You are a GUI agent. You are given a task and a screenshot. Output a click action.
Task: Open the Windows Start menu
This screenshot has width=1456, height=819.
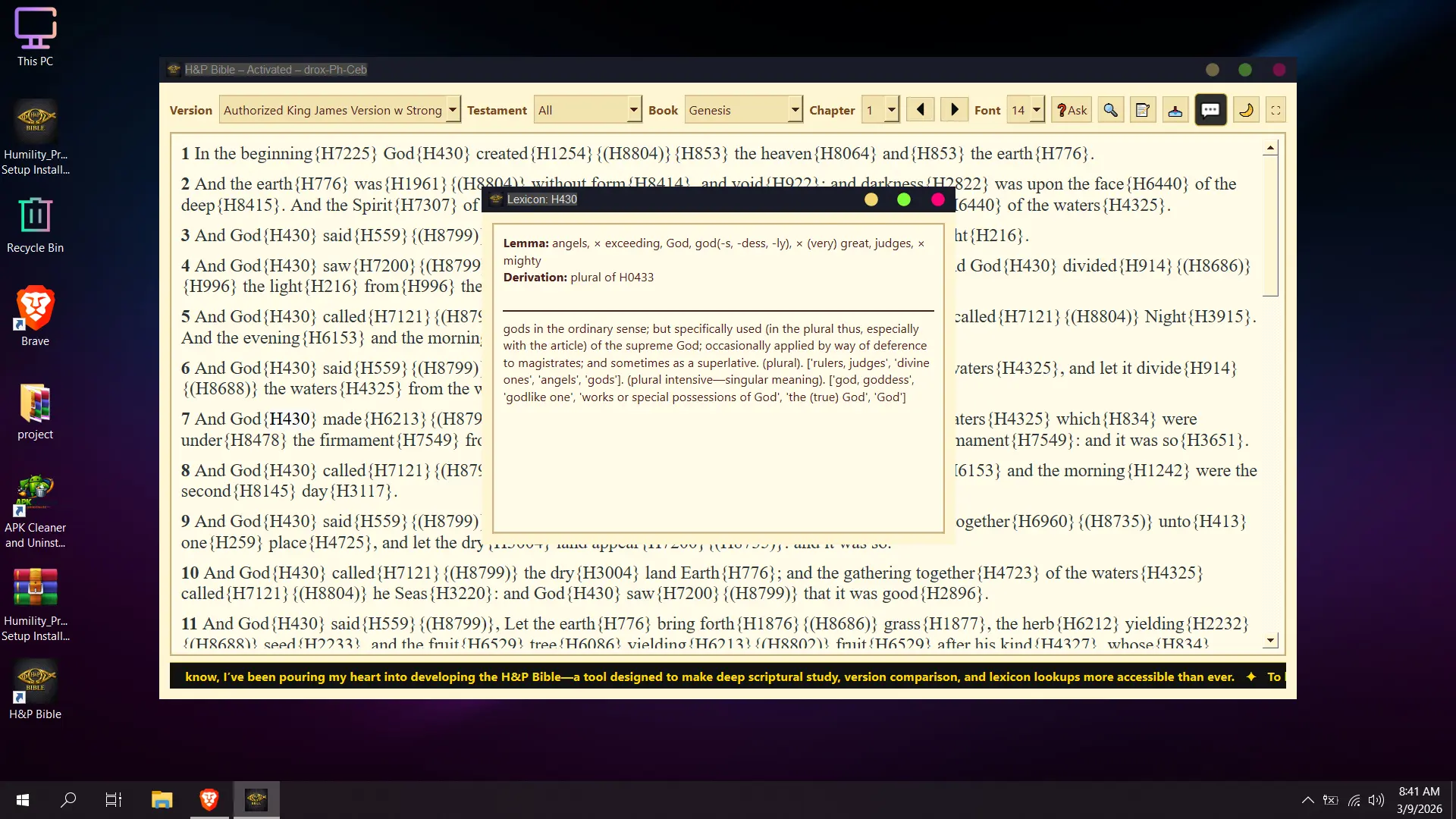23,800
